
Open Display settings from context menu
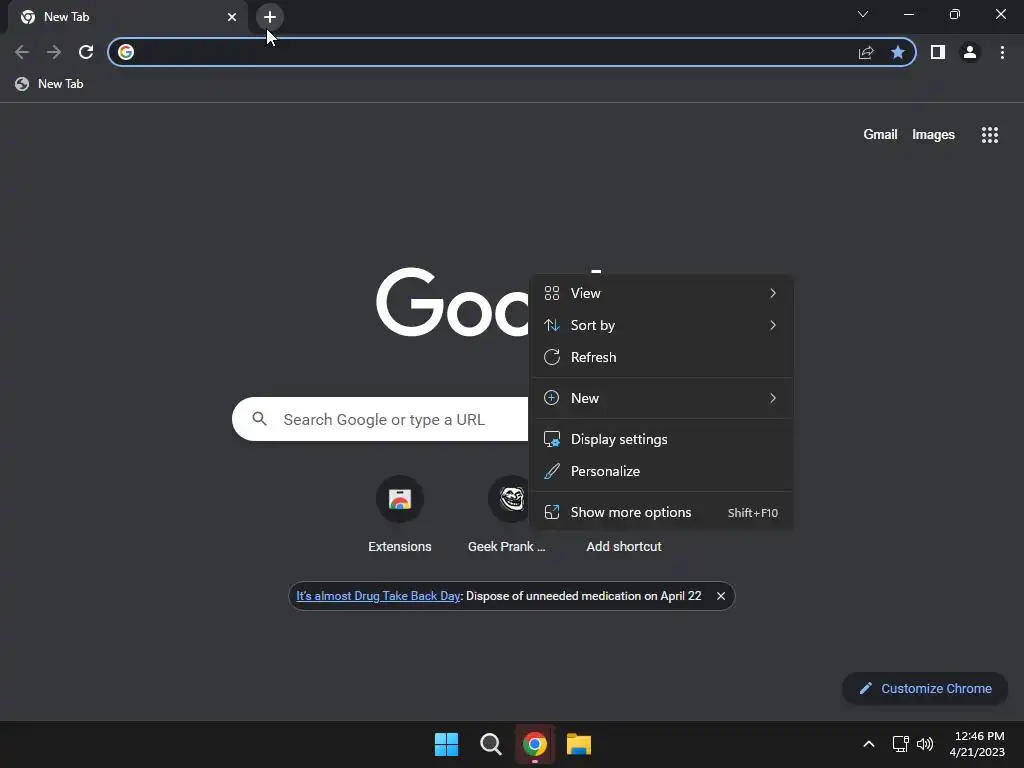click(x=662, y=439)
